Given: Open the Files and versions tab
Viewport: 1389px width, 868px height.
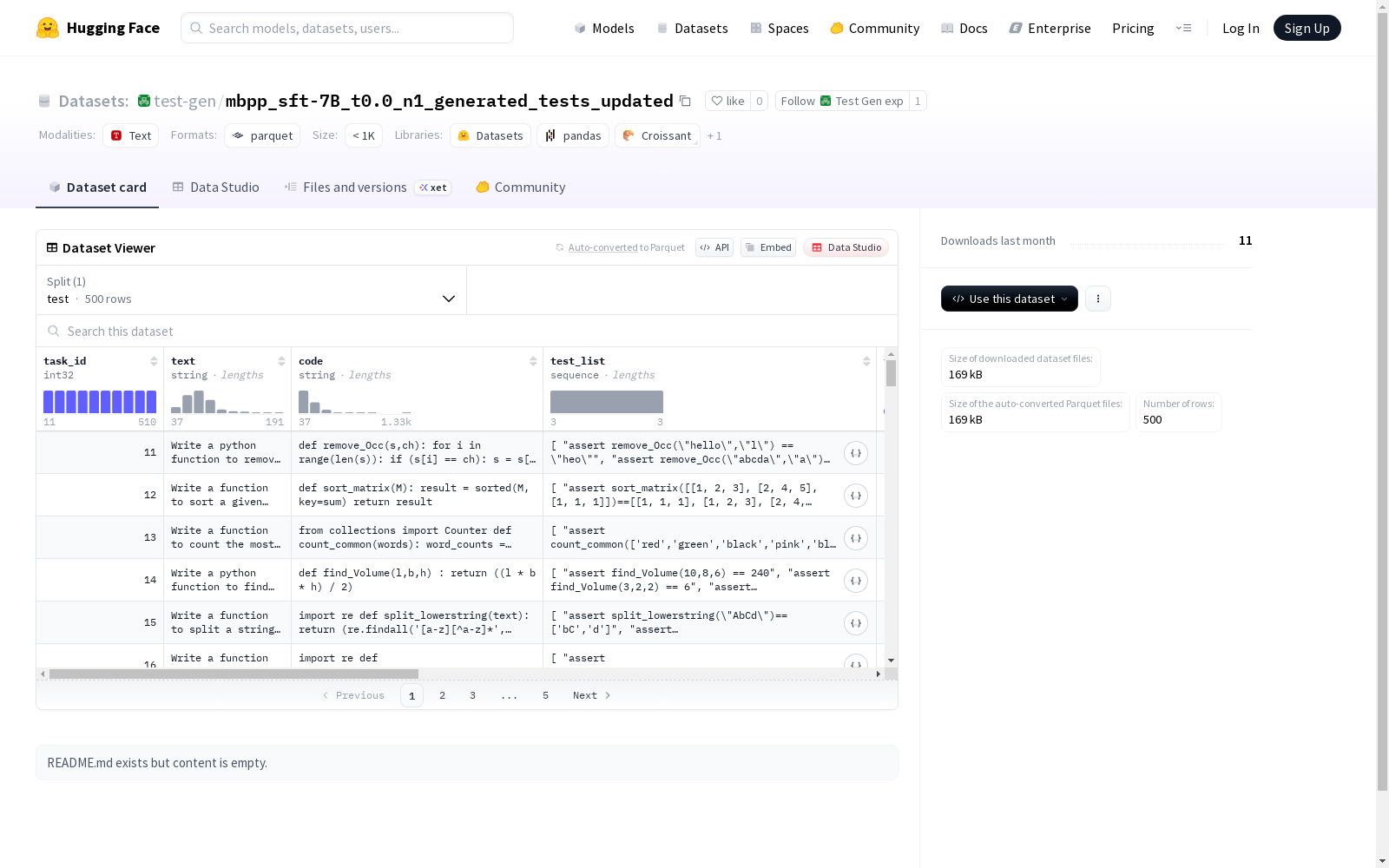Looking at the screenshot, I should (x=367, y=187).
